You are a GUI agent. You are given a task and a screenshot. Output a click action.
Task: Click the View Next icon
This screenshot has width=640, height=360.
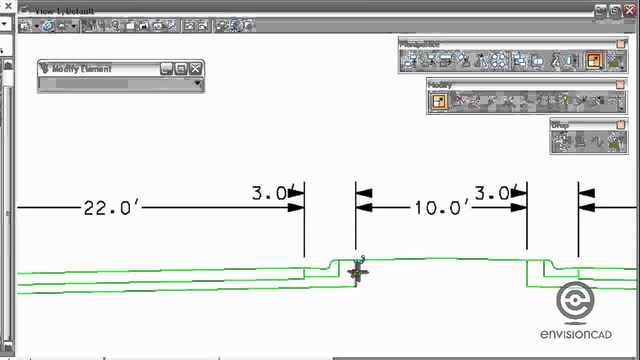pyautogui.click(x=203, y=26)
